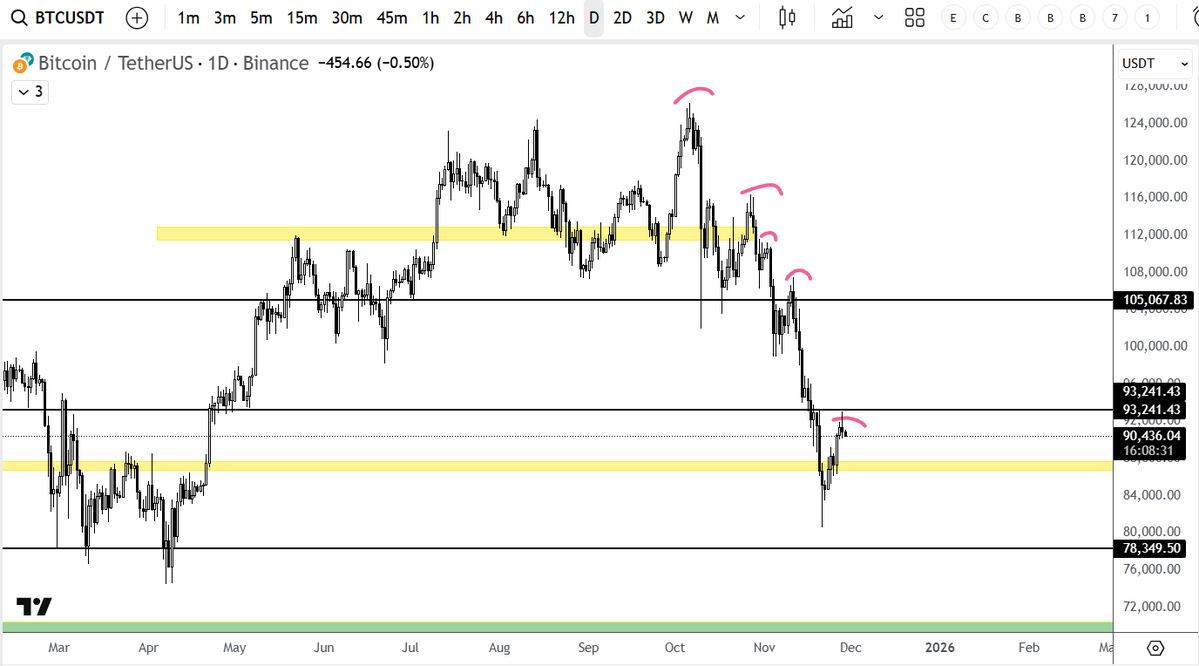Choose the W weekly interval
This screenshot has width=1199, height=666.
(x=686, y=18)
